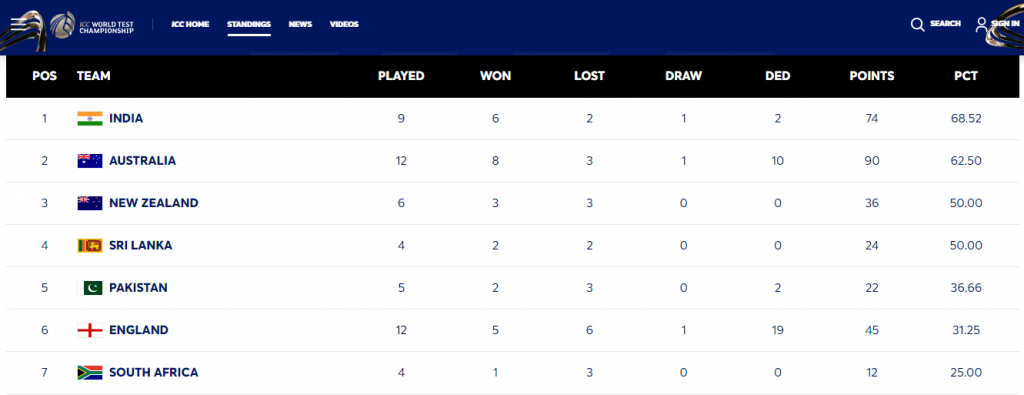Select the Standings tab
This screenshot has width=1024, height=395.
[x=249, y=24]
